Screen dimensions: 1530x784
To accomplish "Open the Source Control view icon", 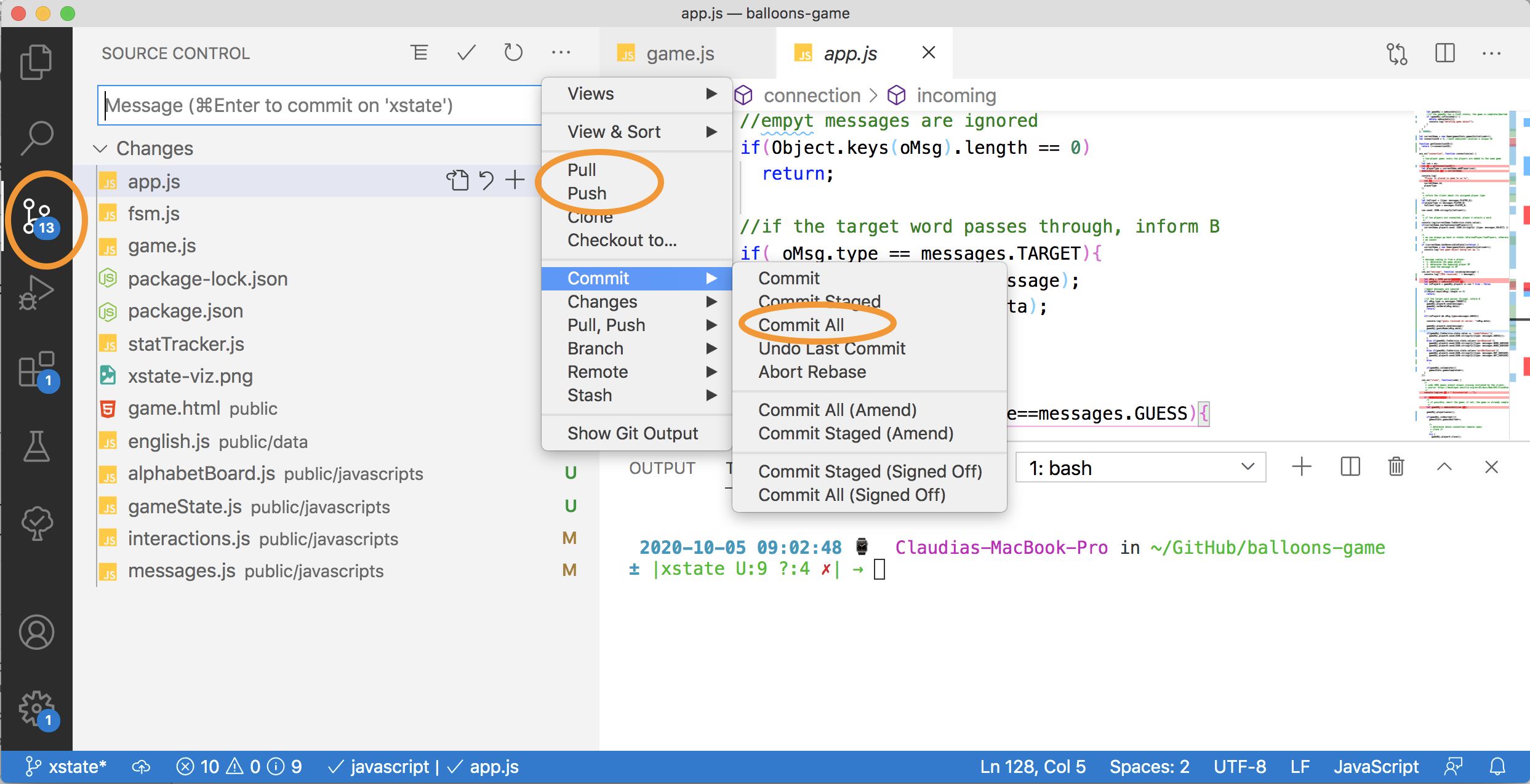I will pos(38,217).
